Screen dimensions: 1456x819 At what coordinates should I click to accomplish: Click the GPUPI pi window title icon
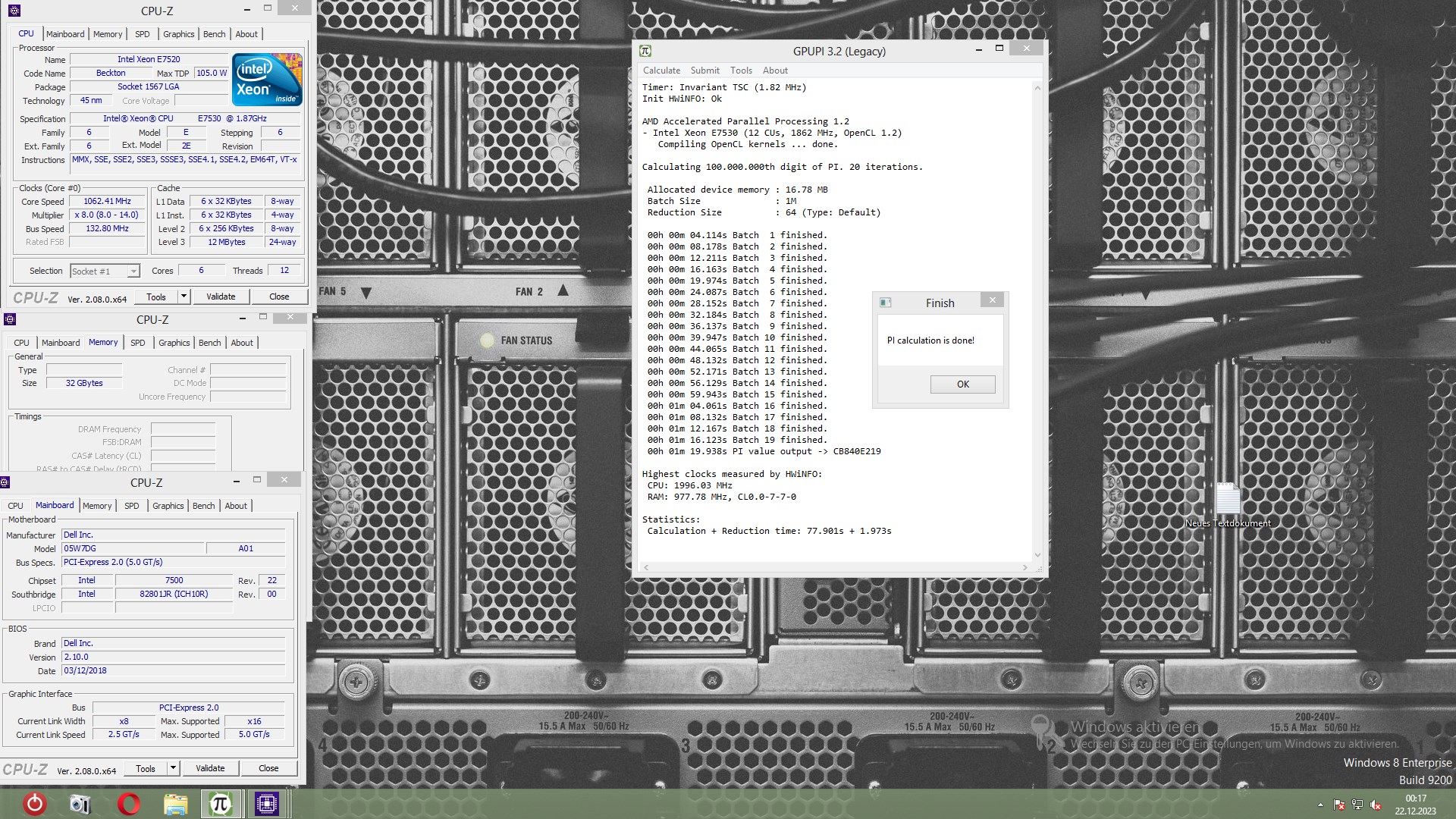[x=645, y=51]
